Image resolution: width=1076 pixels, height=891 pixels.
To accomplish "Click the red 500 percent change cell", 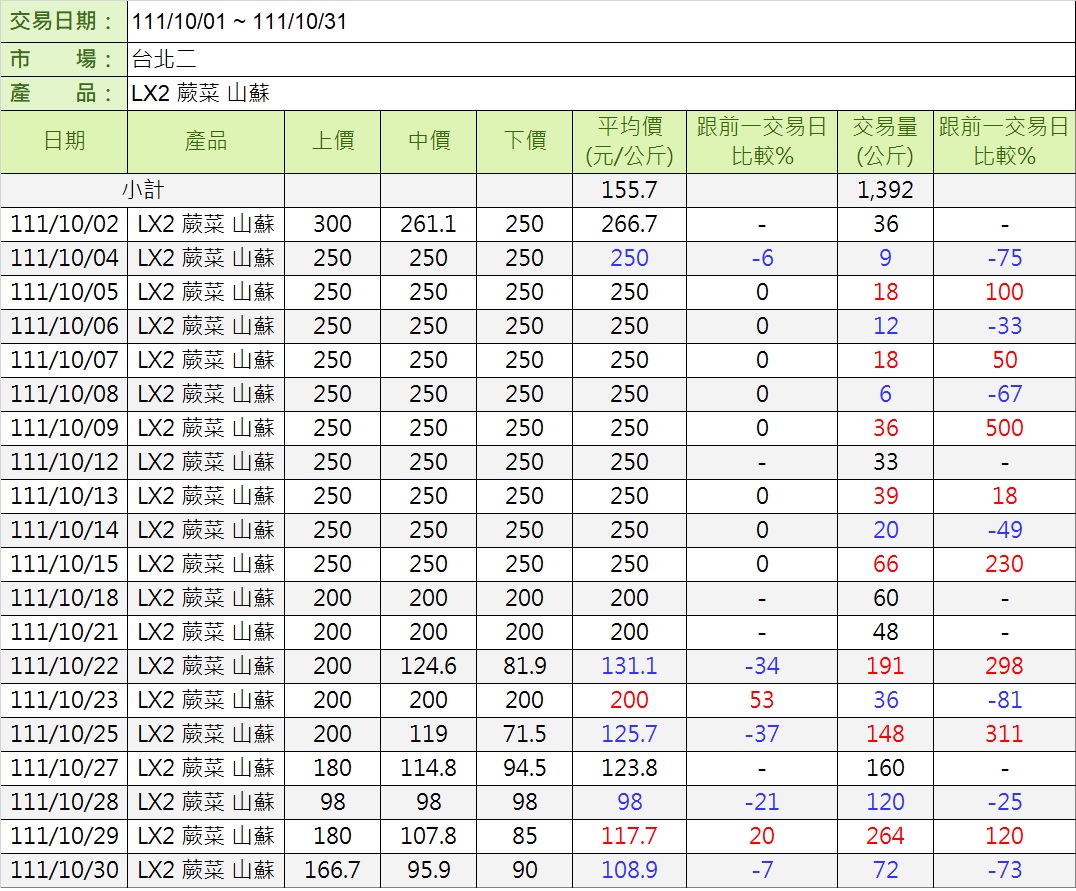I will pyautogui.click(x=1004, y=428).
